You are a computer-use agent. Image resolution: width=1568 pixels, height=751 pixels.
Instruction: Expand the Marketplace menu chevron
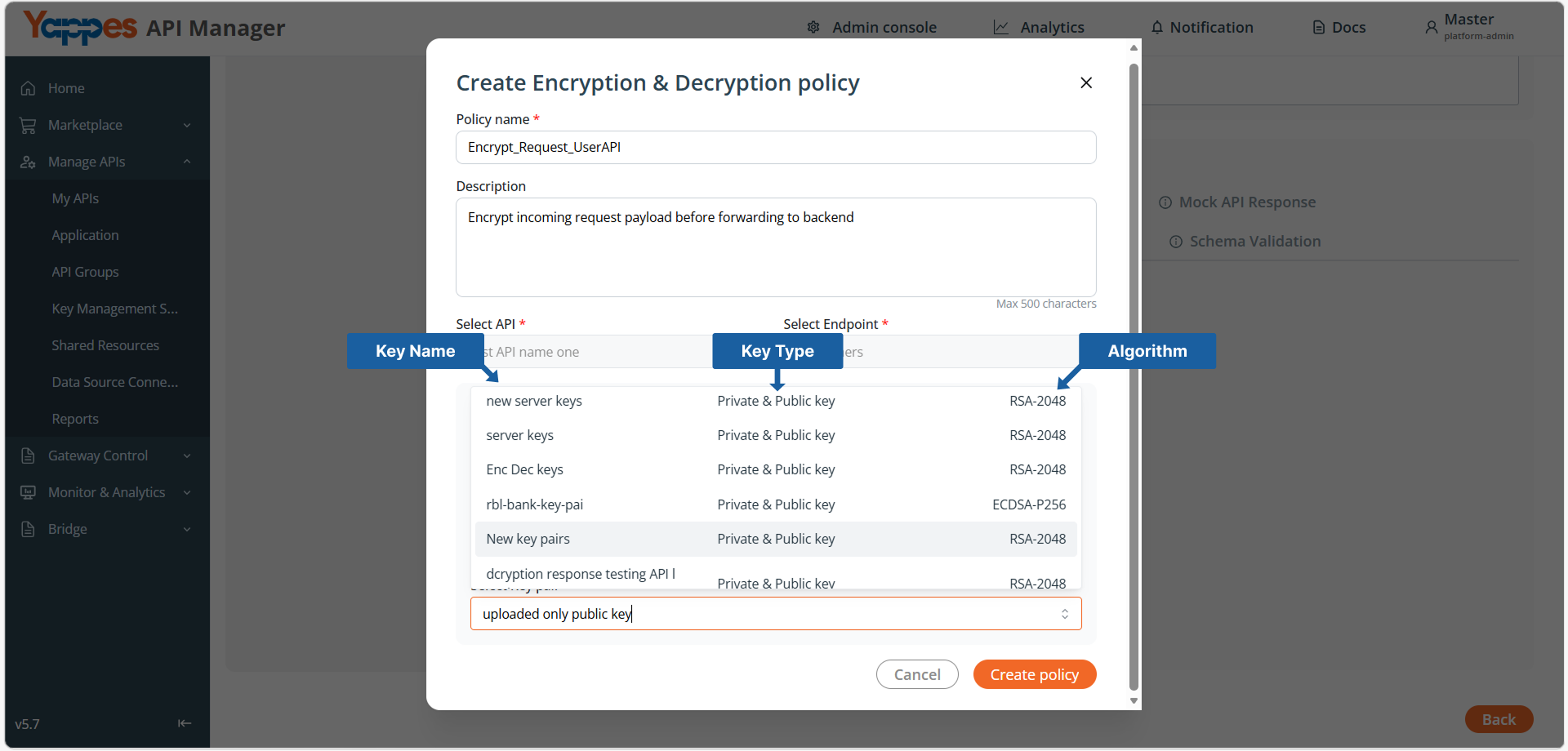pos(187,125)
